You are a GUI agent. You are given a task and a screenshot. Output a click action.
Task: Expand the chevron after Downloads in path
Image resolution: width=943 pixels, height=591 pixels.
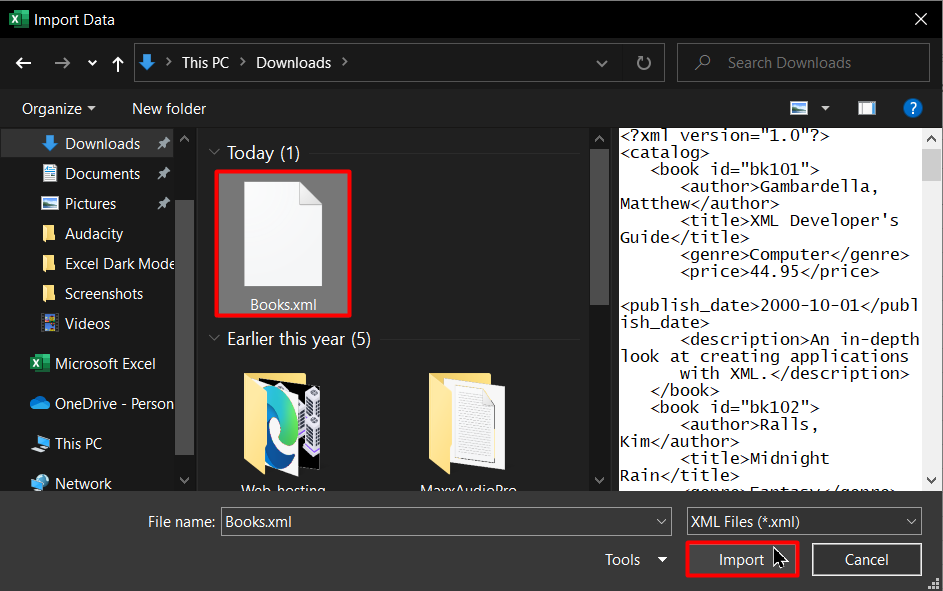[x=345, y=62]
